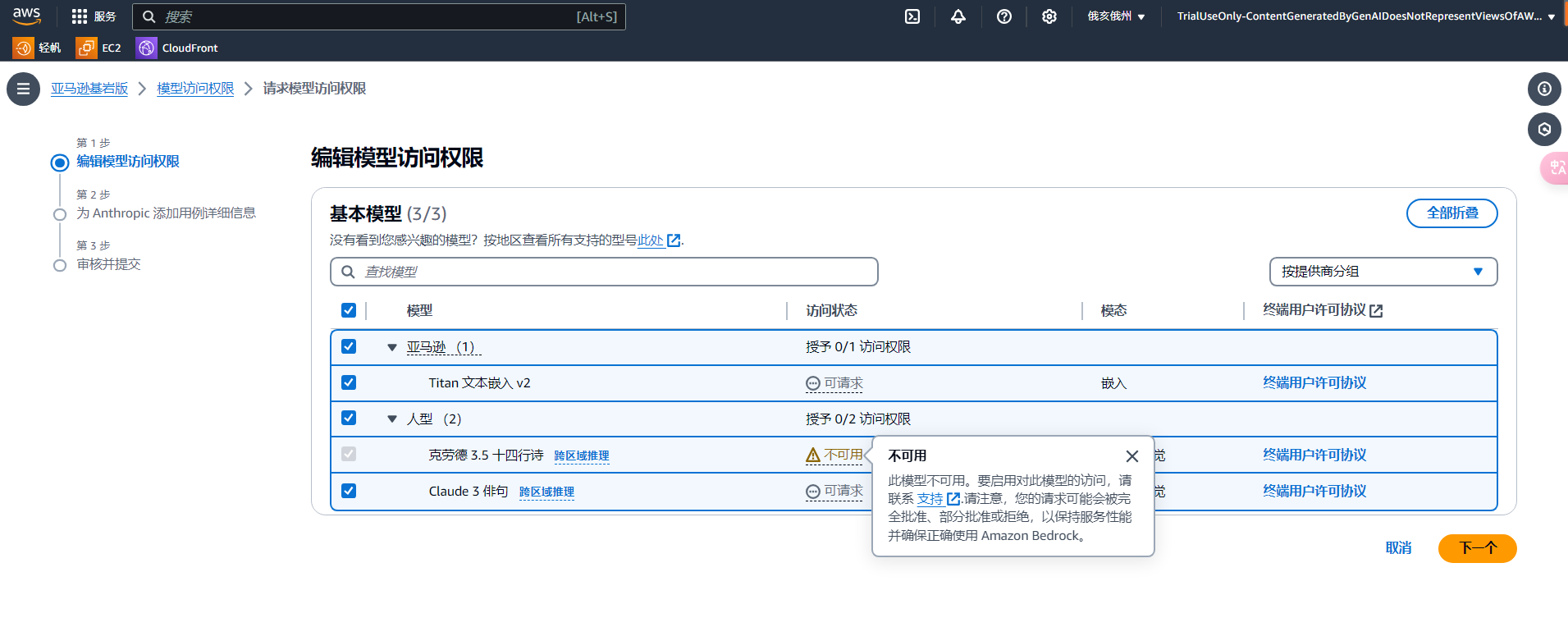1568x627 pixels.
Task: Collapse the 亚马逊 (1) group arrow
Action: click(392, 347)
